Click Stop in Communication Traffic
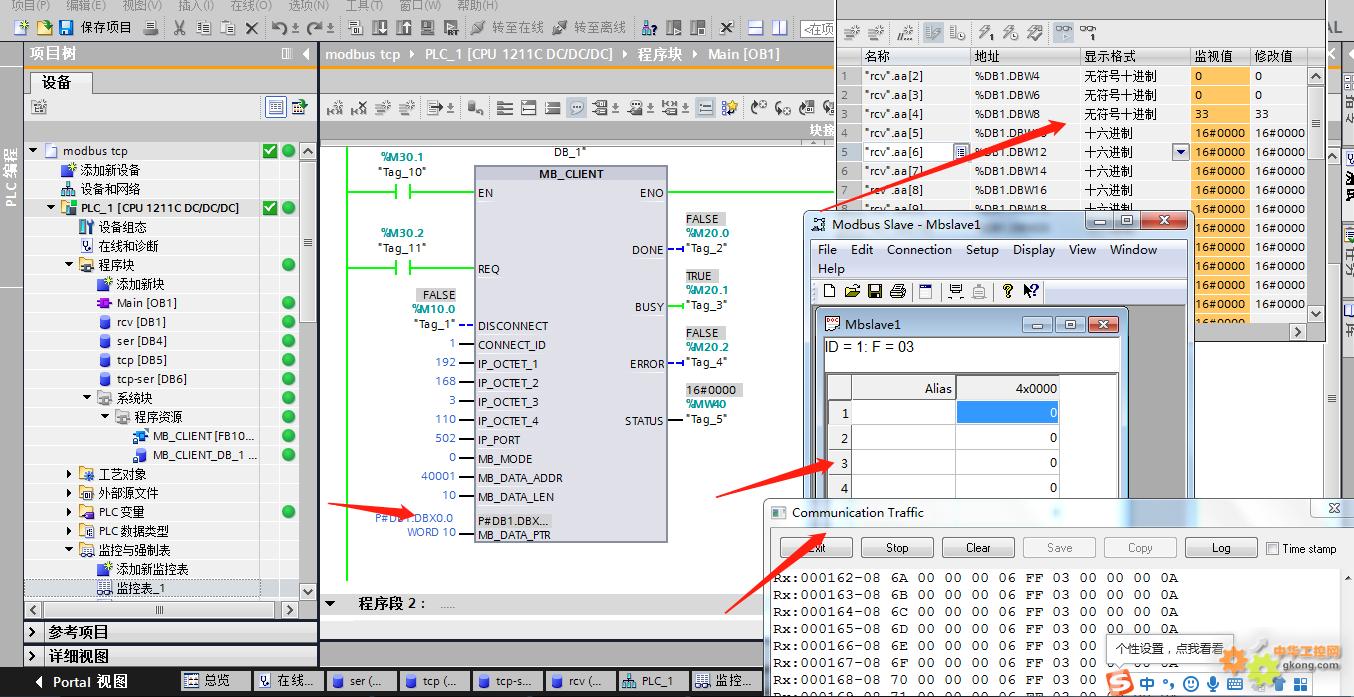Image resolution: width=1354 pixels, height=697 pixels. point(897,548)
